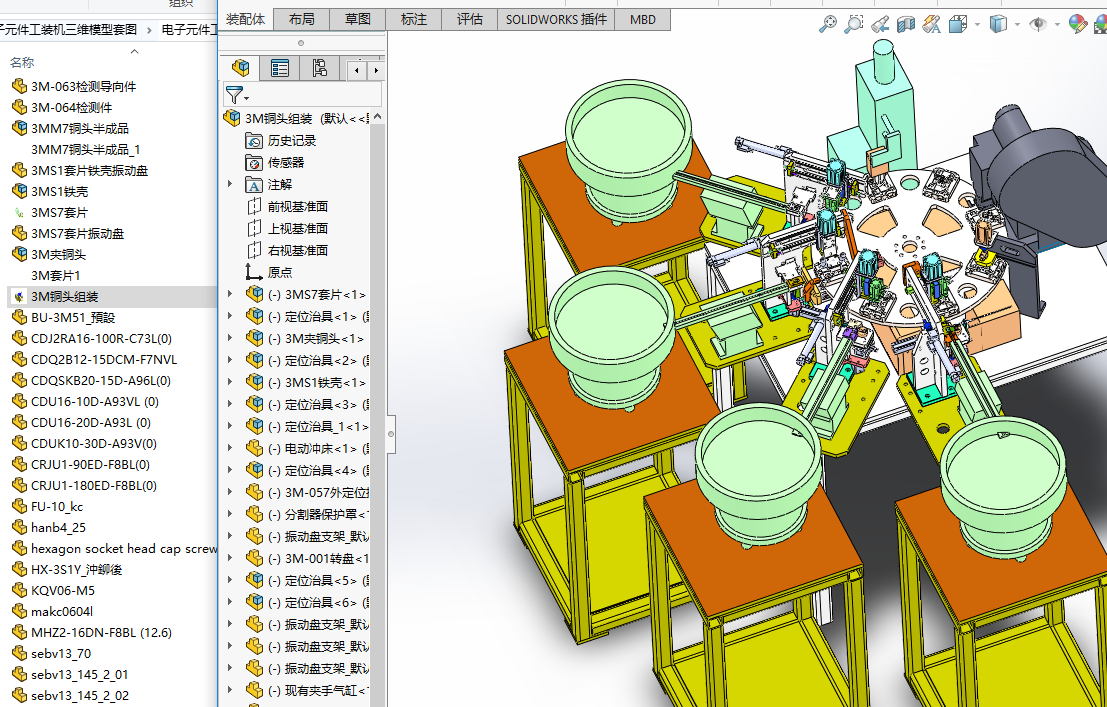Switch to the SOLIDWORKS 插件 tab
The height and width of the screenshot is (707, 1107).
556,19
